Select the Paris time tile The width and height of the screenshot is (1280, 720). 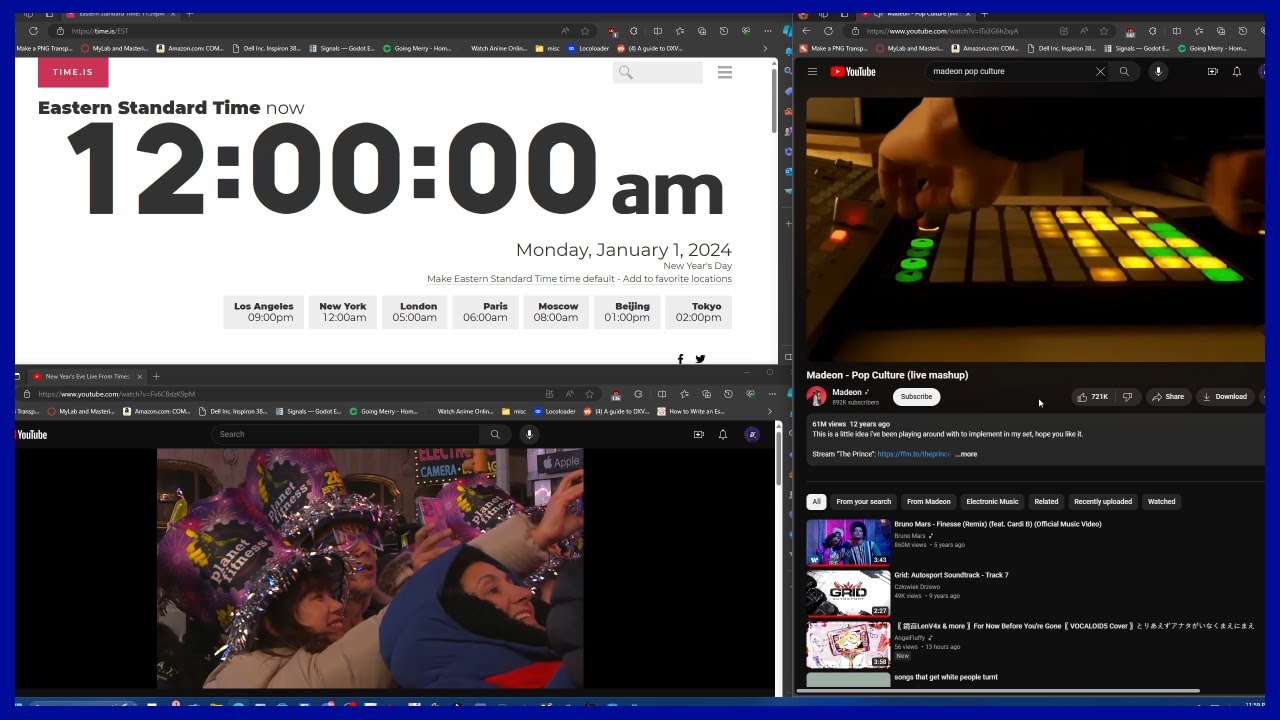pyautogui.click(x=486, y=312)
